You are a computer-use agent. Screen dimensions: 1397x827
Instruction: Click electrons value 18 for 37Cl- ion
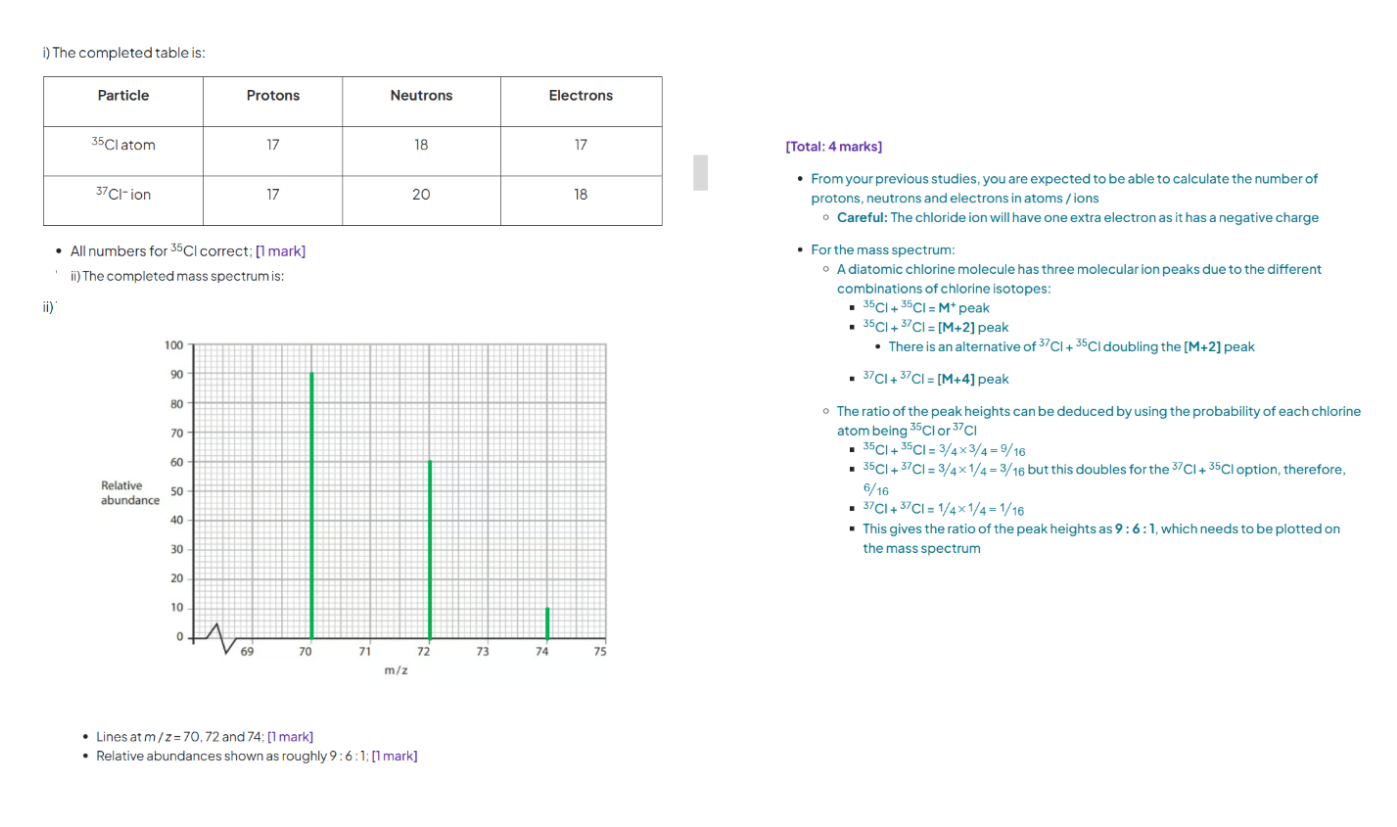tap(580, 195)
